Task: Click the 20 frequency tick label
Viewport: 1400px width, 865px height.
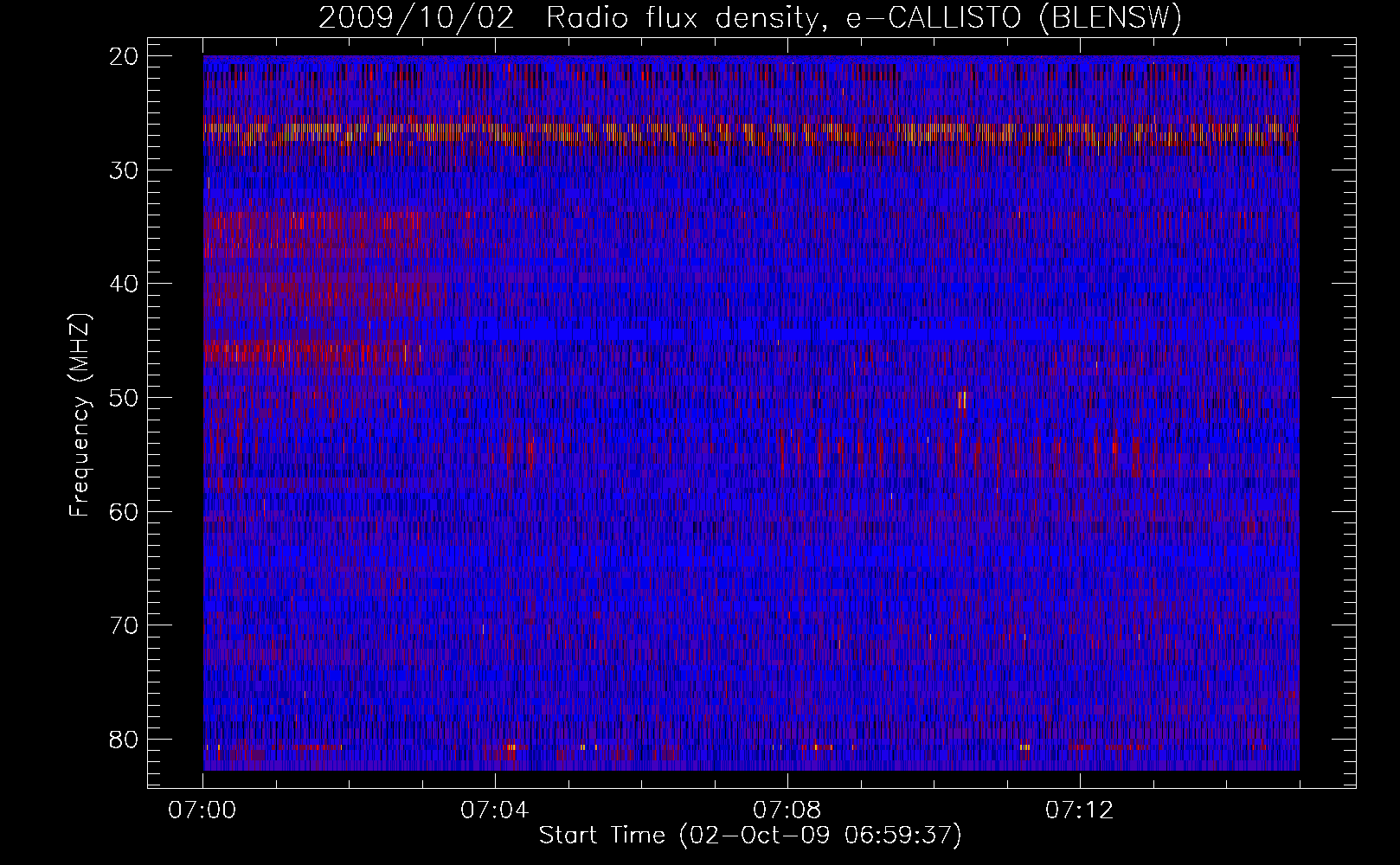Action: pyautogui.click(x=125, y=56)
